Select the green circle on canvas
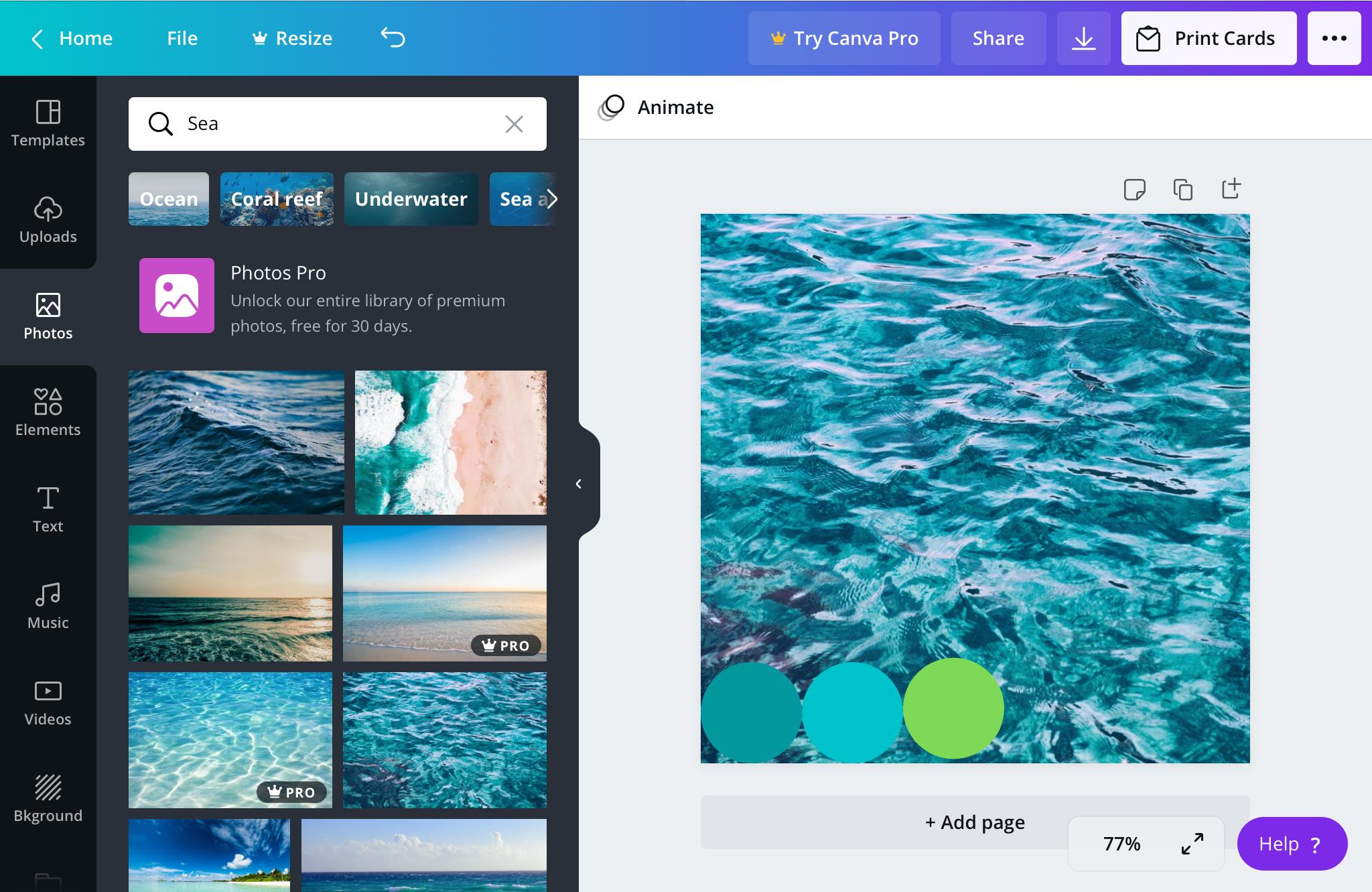 [x=953, y=708]
